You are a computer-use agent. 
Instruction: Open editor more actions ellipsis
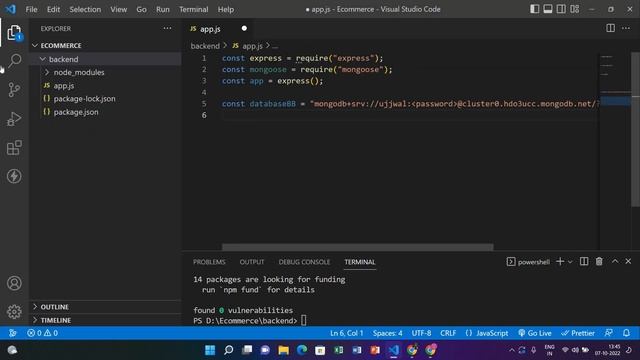coord(626,28)
